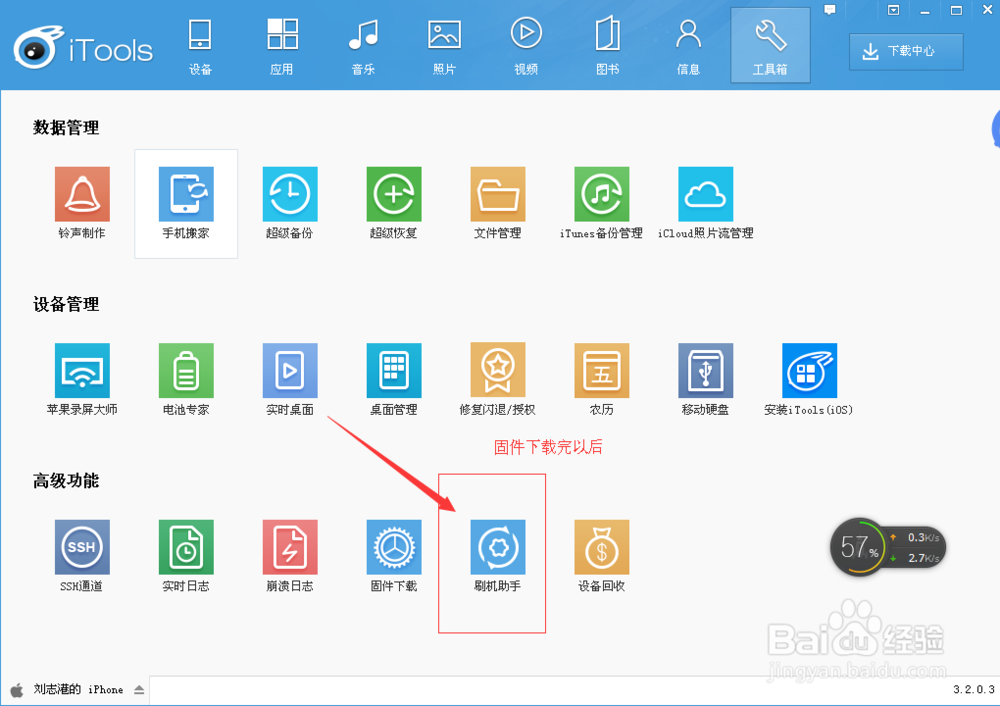This screenshot has width=1000, height=706.
Task: Open the 下载中心 download center
Action: (x=906, y=52)
